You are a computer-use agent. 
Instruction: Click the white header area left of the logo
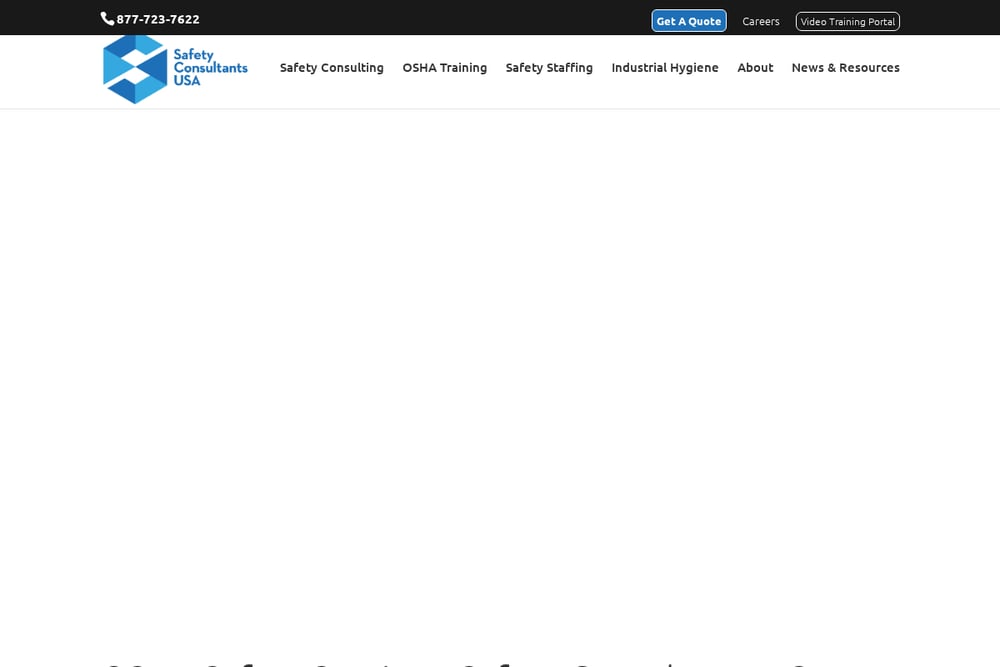pos(50,71)
